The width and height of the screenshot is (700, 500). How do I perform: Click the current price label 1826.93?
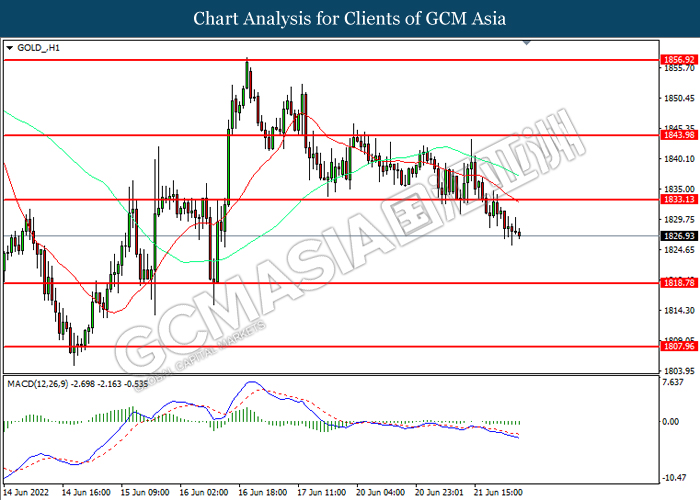[679, 236]
